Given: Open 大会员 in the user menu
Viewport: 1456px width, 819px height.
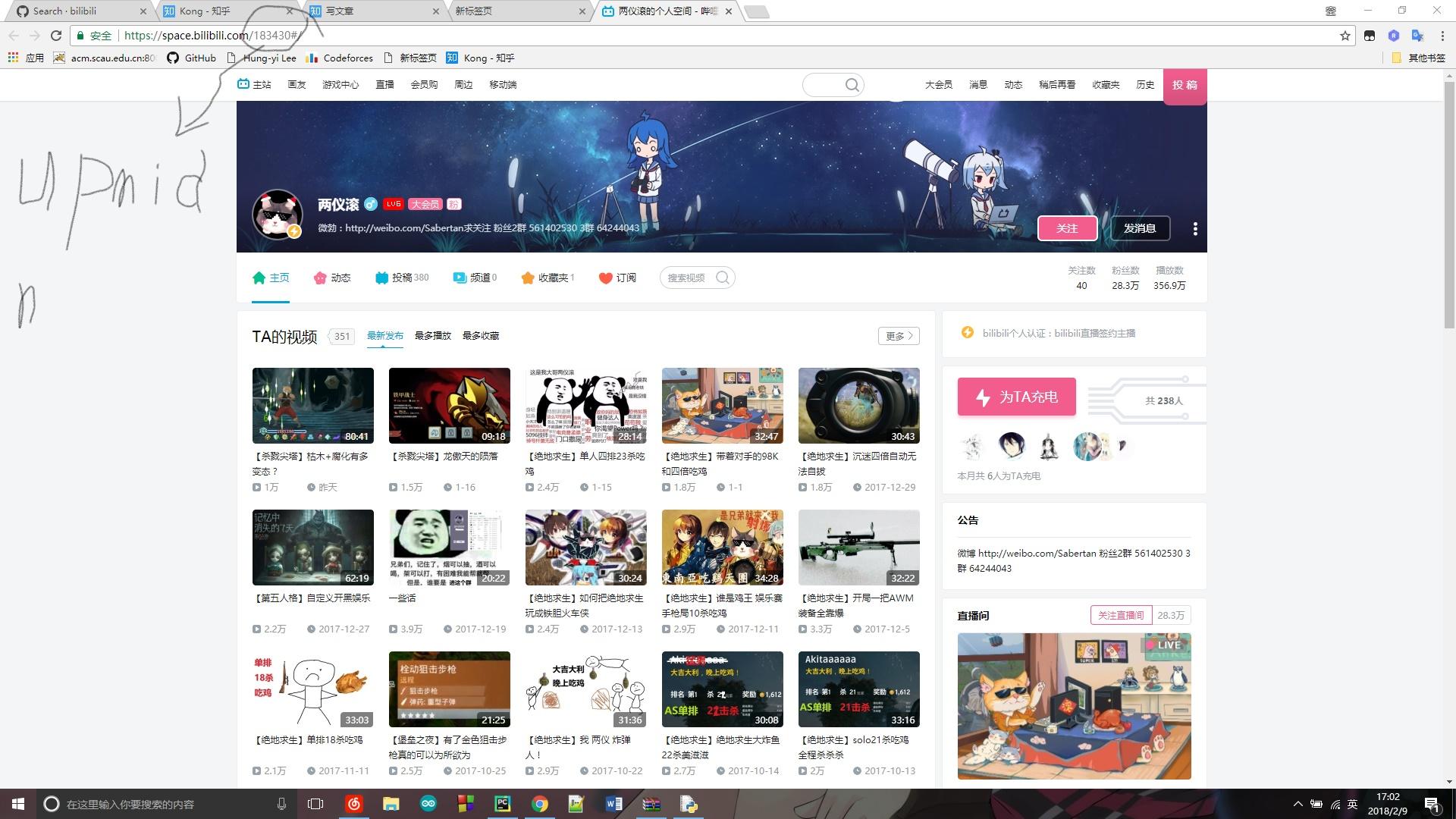Looking at the screenshot, I should 939,85.
